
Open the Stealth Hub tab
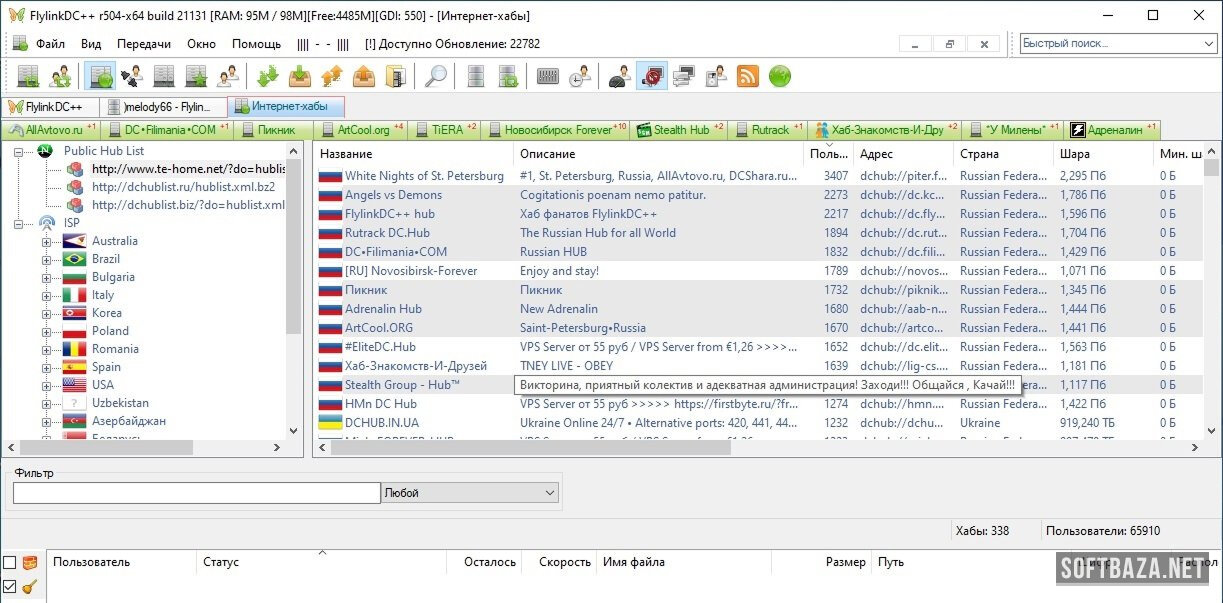[682, 130]
